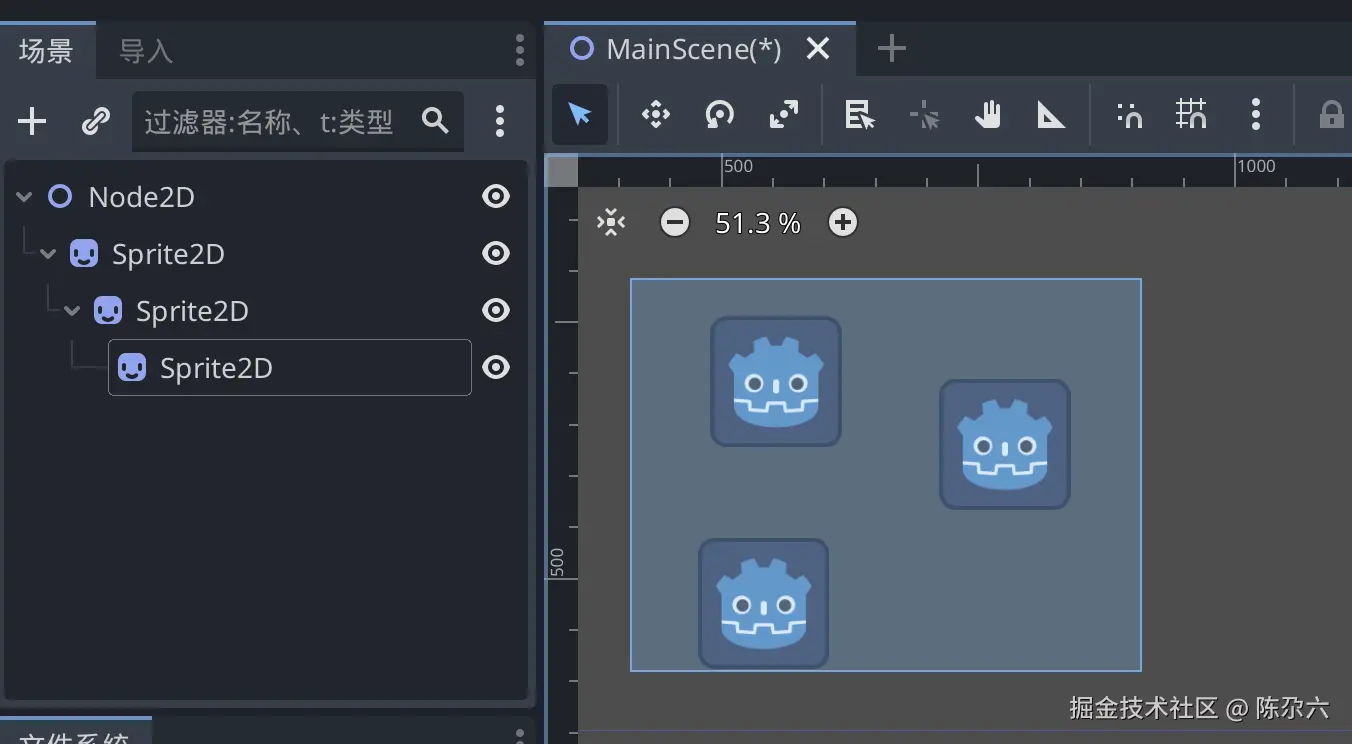This screenshot has height=744, width=1352.
Task: Switch to the 导入 tab
Action: [x=146, y=51]
